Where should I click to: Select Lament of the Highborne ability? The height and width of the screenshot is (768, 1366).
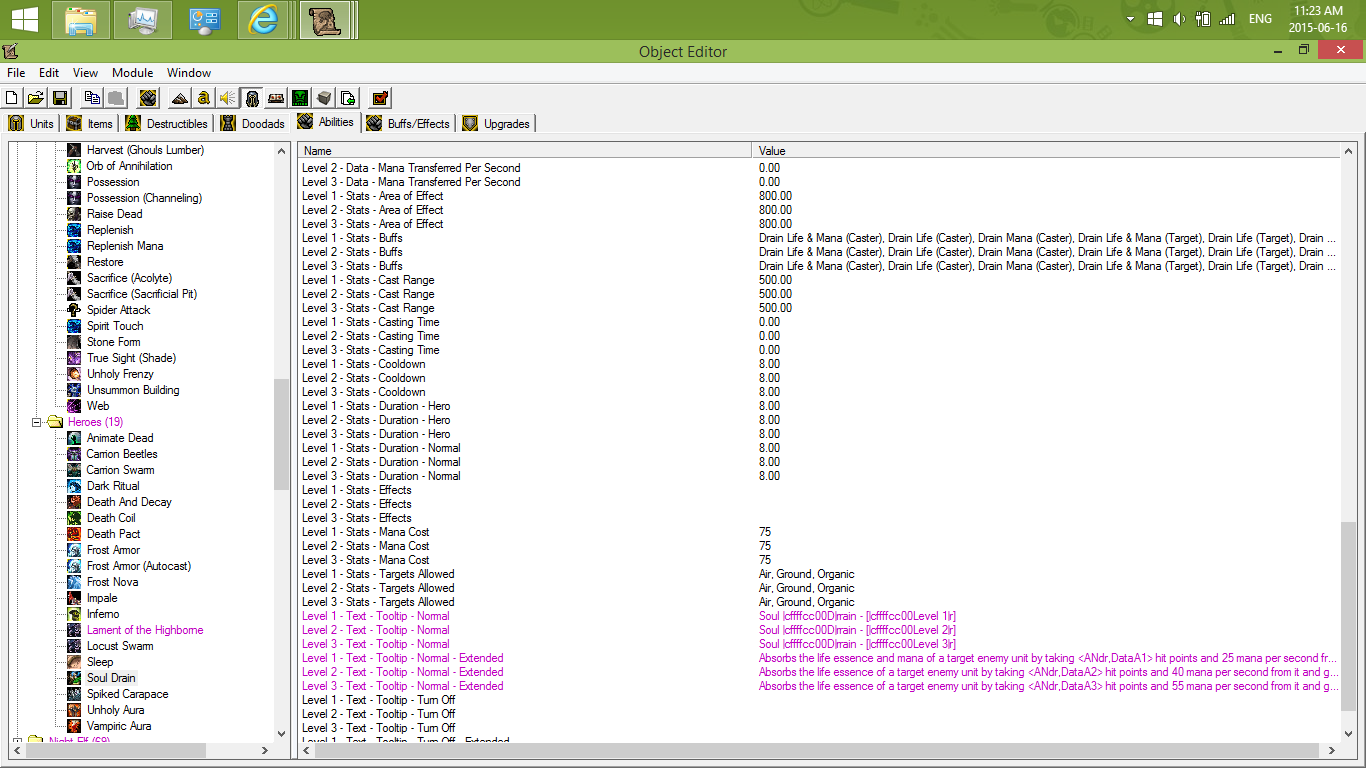[x=145, y=630]
